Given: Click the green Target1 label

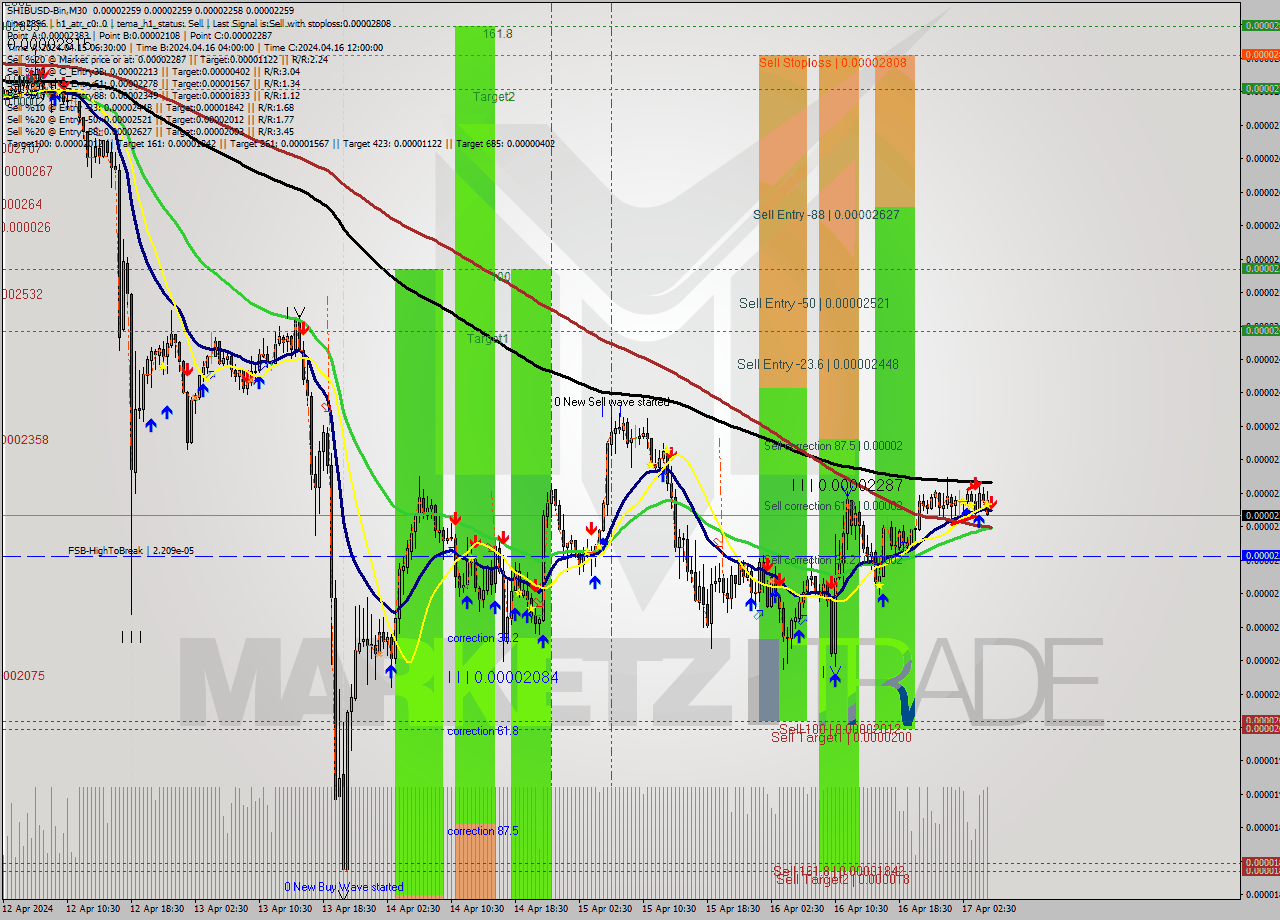Looking at the screenshot, I should (488, 339).
